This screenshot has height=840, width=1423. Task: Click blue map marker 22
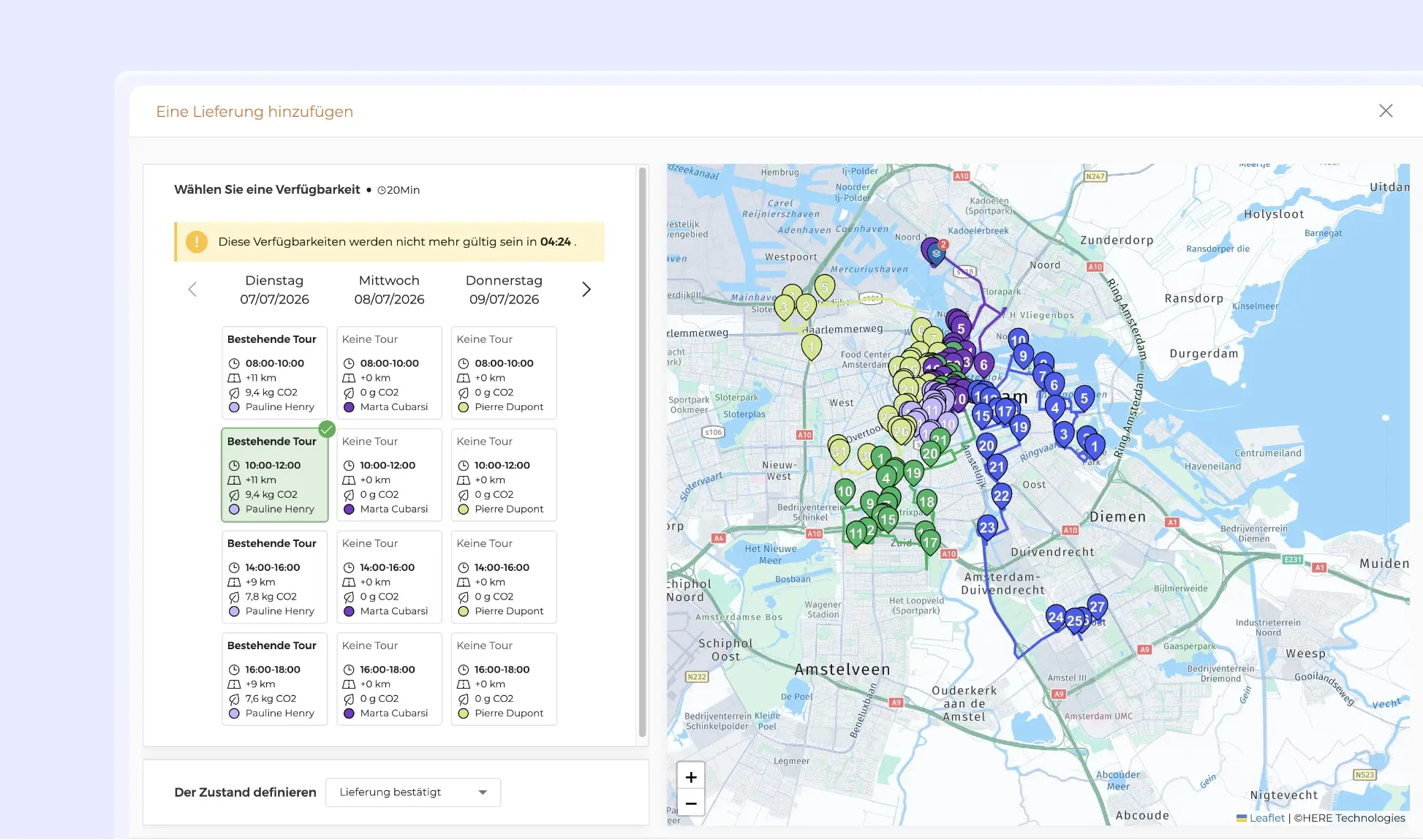pos(1001,496)
